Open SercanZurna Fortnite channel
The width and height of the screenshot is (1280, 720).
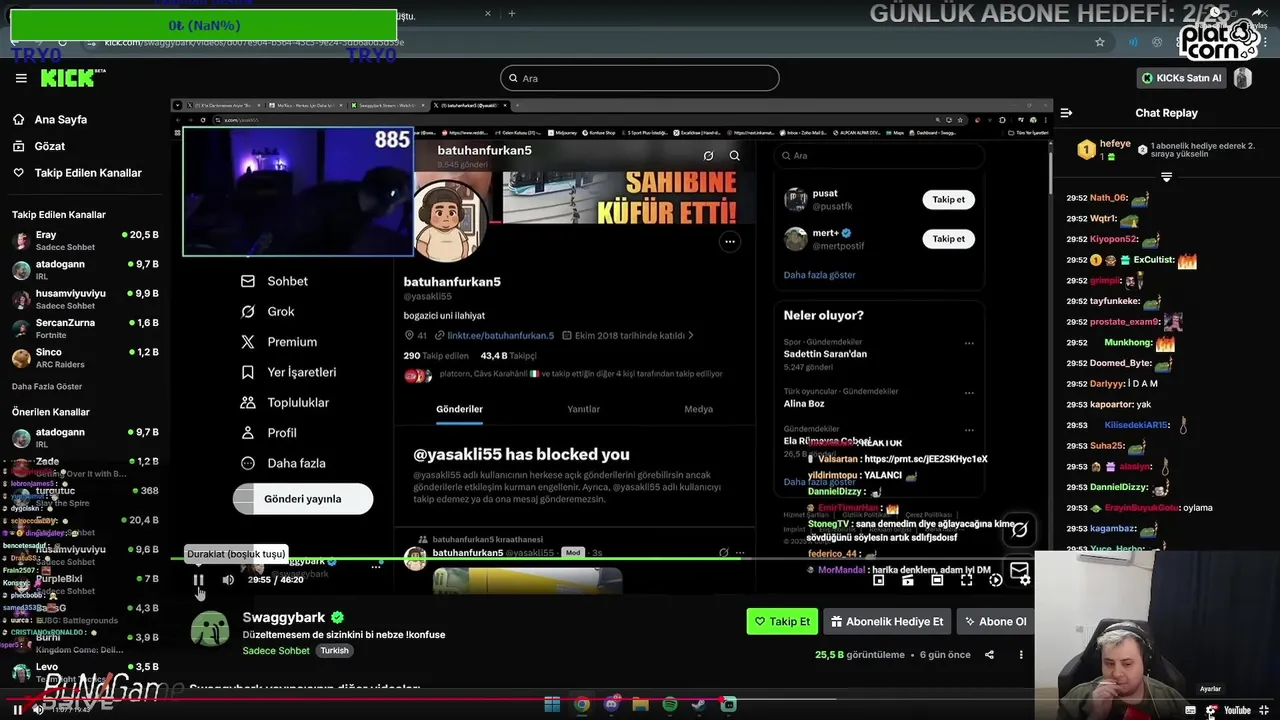point(85,328)
